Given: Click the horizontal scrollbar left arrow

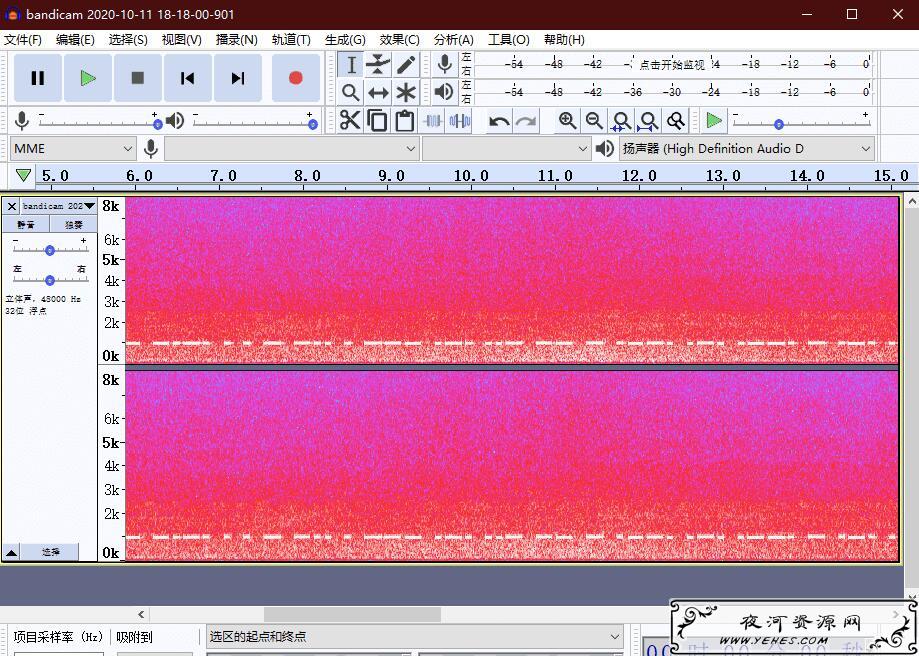Looking at the screenshot, I should click(141, 614).
